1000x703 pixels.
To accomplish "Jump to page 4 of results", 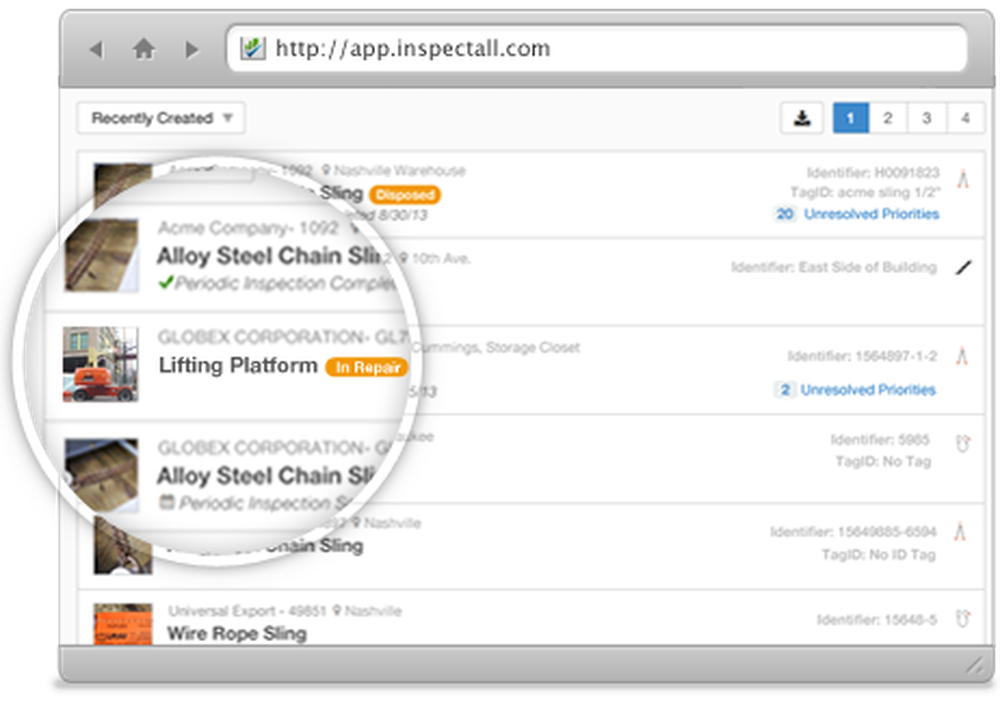I will coord(965,118).
